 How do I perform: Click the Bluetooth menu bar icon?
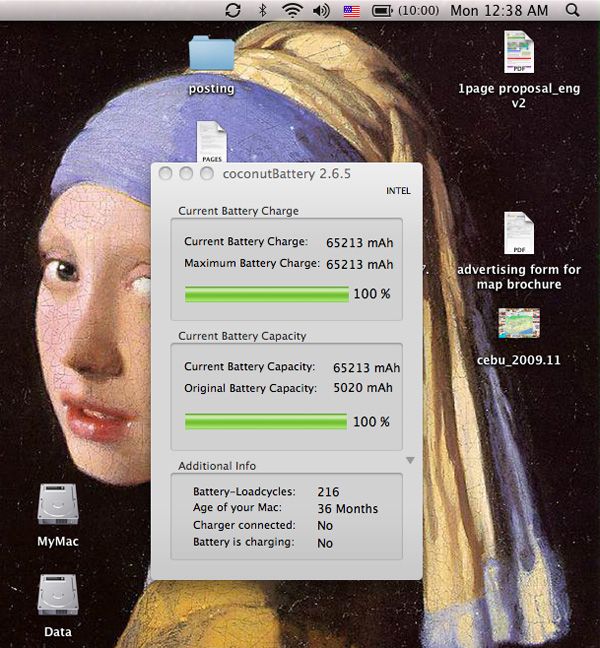click(x=262, y=10)
